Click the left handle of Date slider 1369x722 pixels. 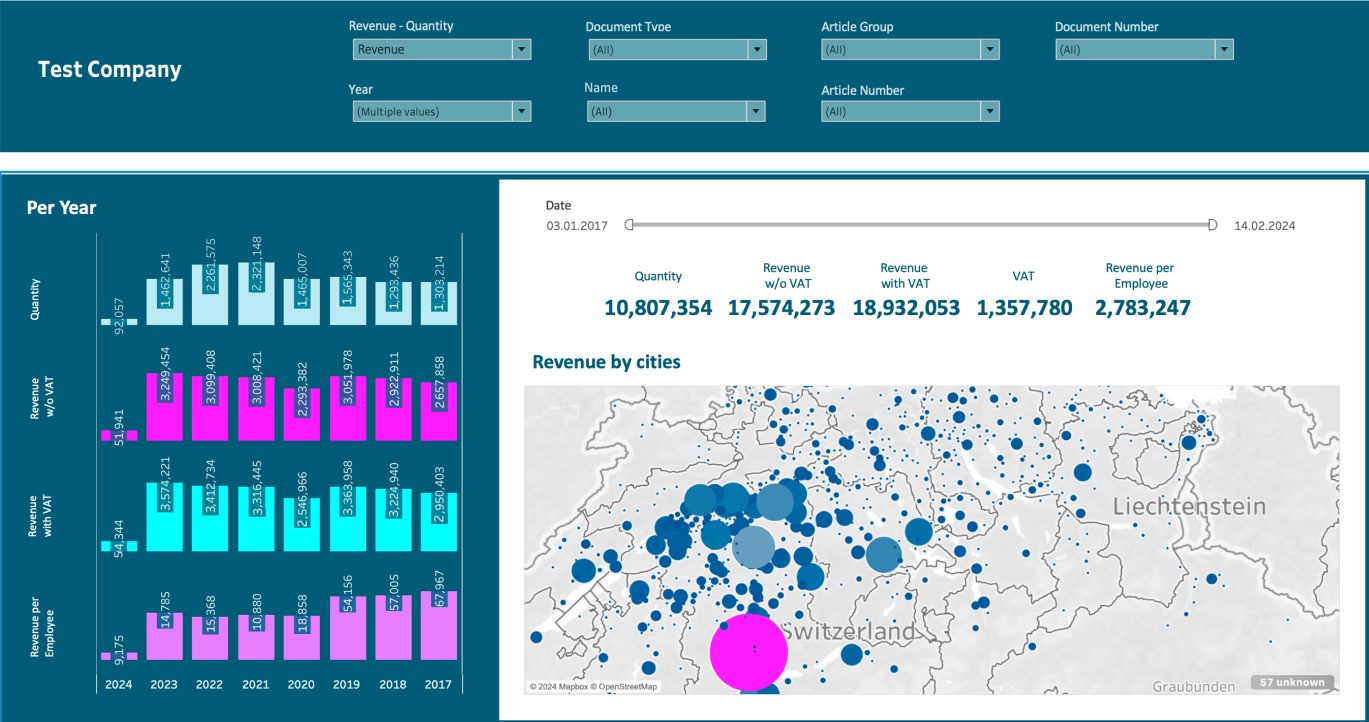pos(629,225)
